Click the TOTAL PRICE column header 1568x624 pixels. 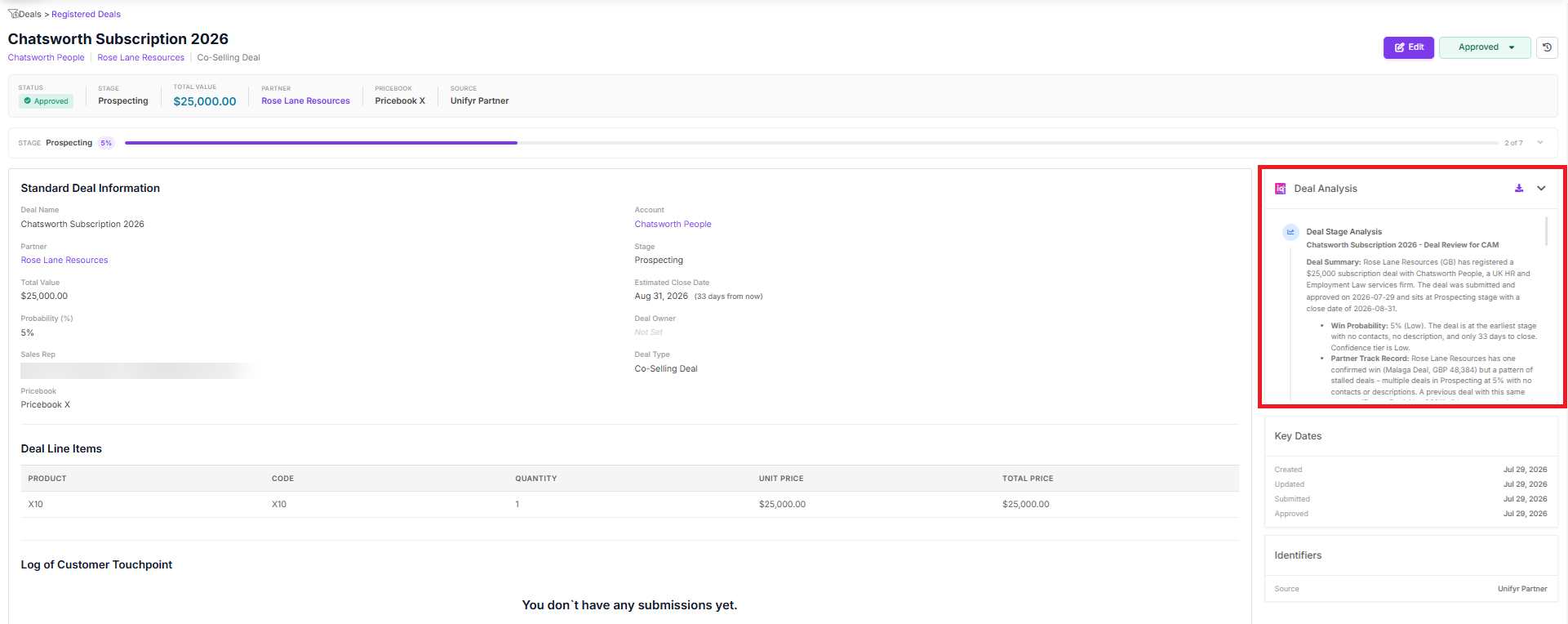(x=1028, y=479)
